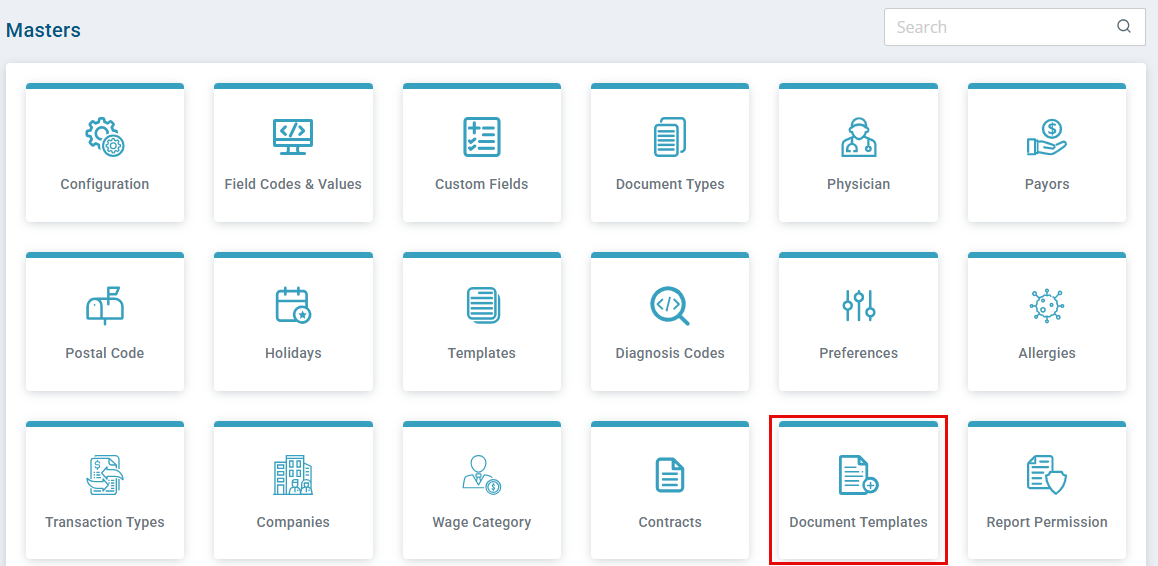Select the Document Types pages icon

click(670, 137)
